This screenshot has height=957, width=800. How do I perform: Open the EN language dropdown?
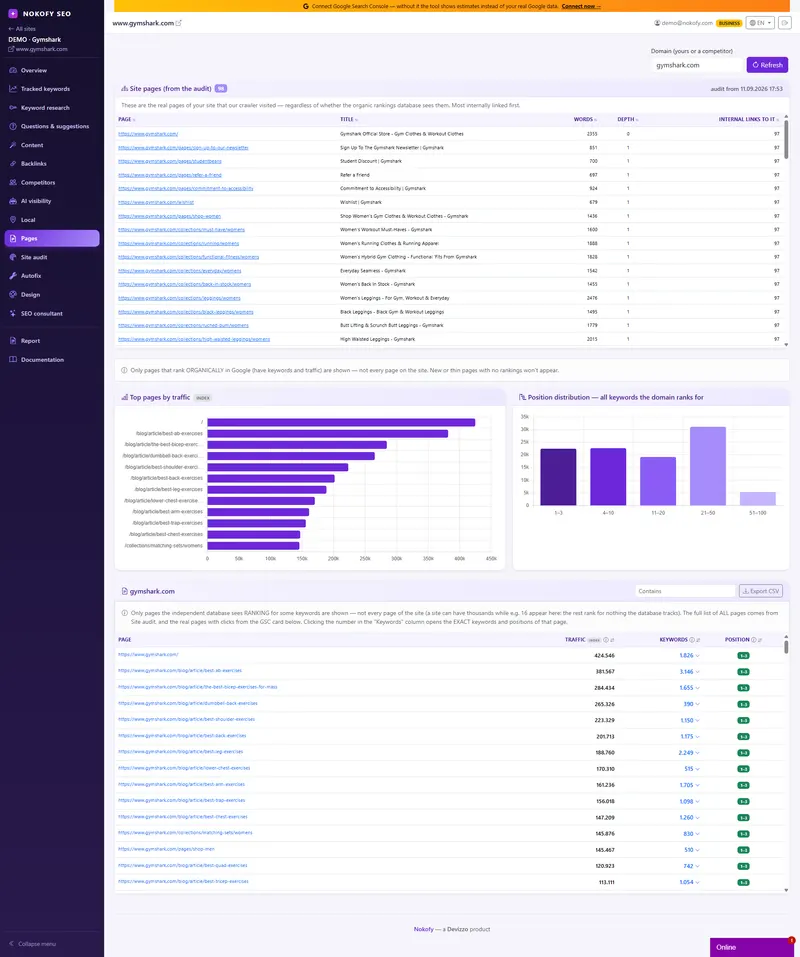click(760, 23)
